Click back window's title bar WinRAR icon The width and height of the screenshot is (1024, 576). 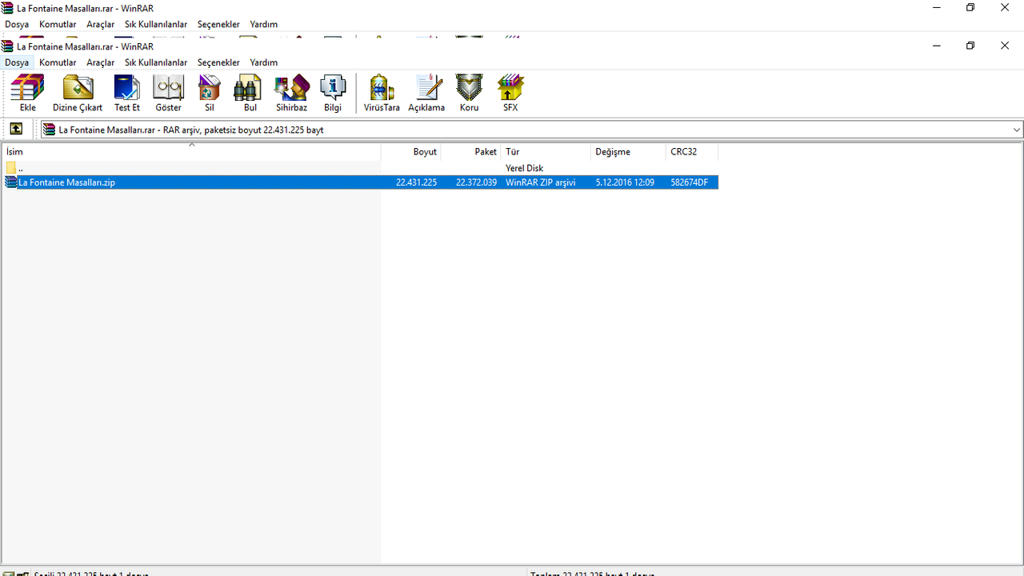pyautogui.click(x=7, y=8)
